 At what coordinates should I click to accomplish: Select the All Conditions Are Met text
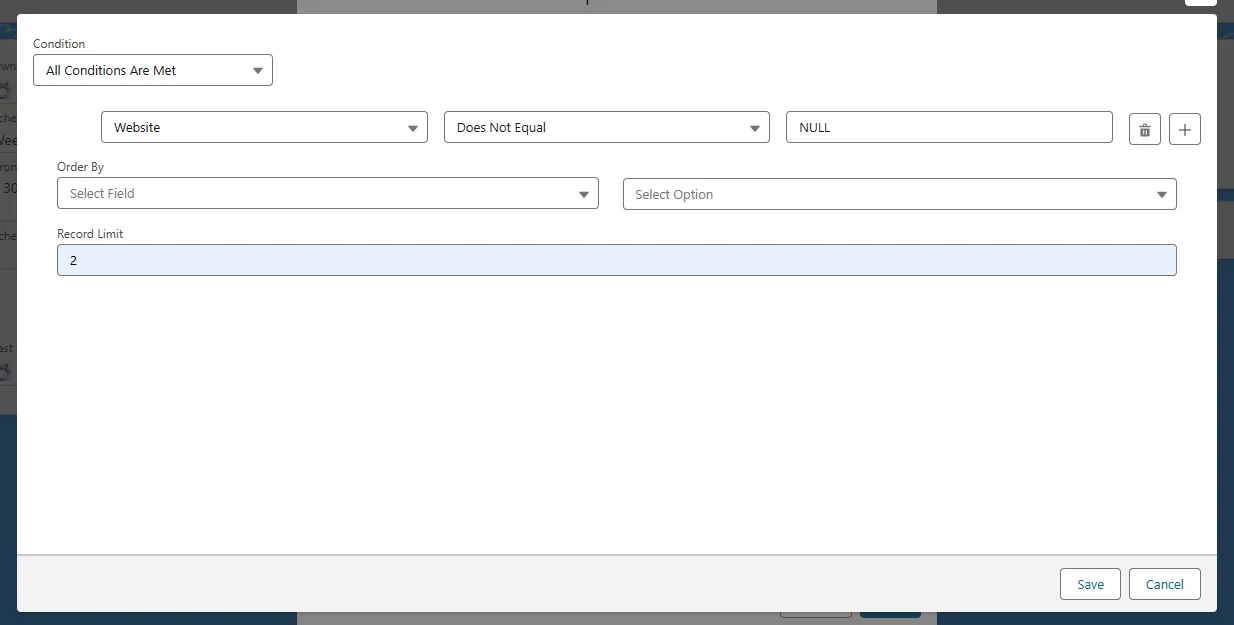click(x=111, y=71)
